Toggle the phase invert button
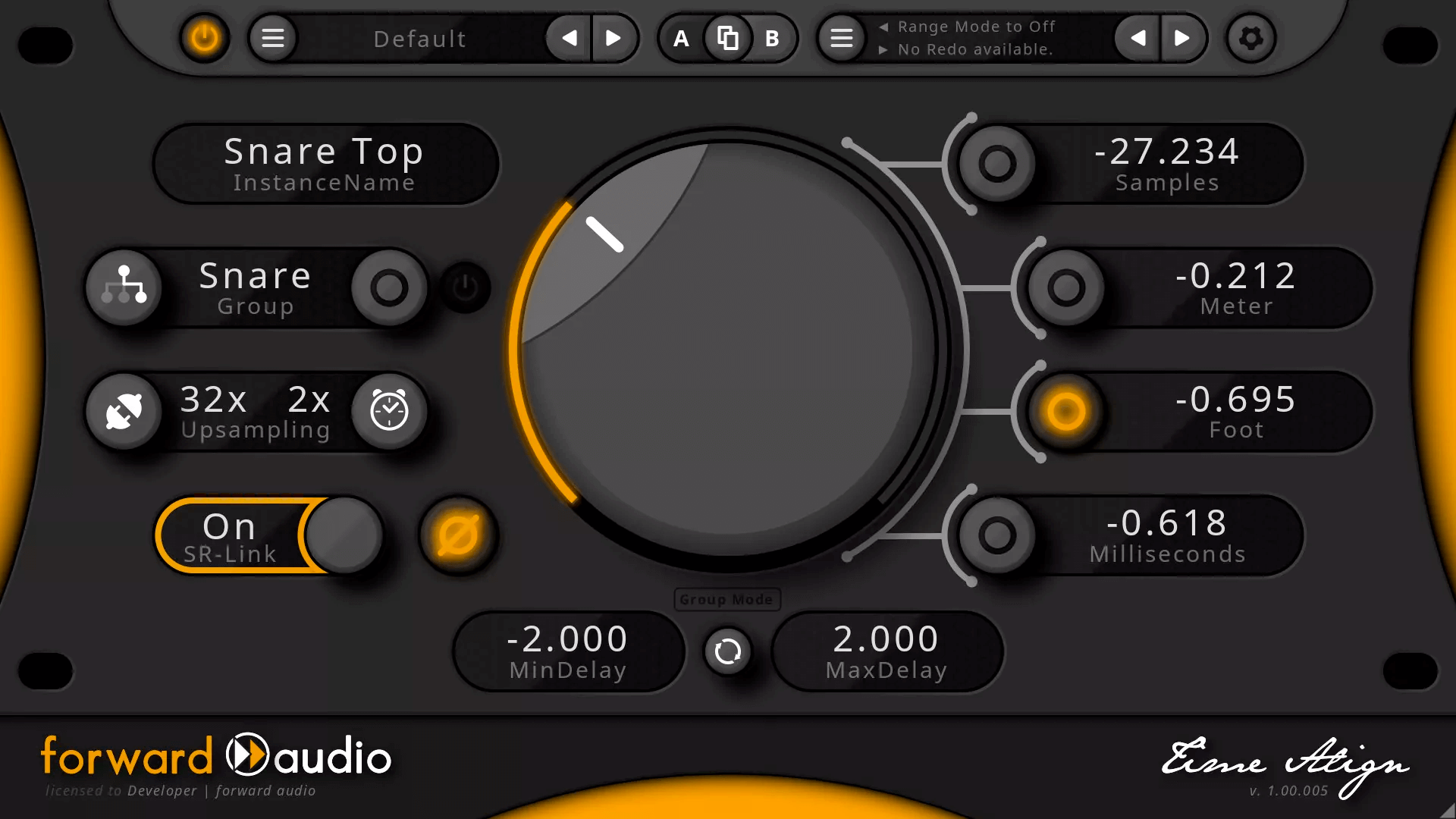Viewport: 1456px width, 819px height. click(458, 535)
